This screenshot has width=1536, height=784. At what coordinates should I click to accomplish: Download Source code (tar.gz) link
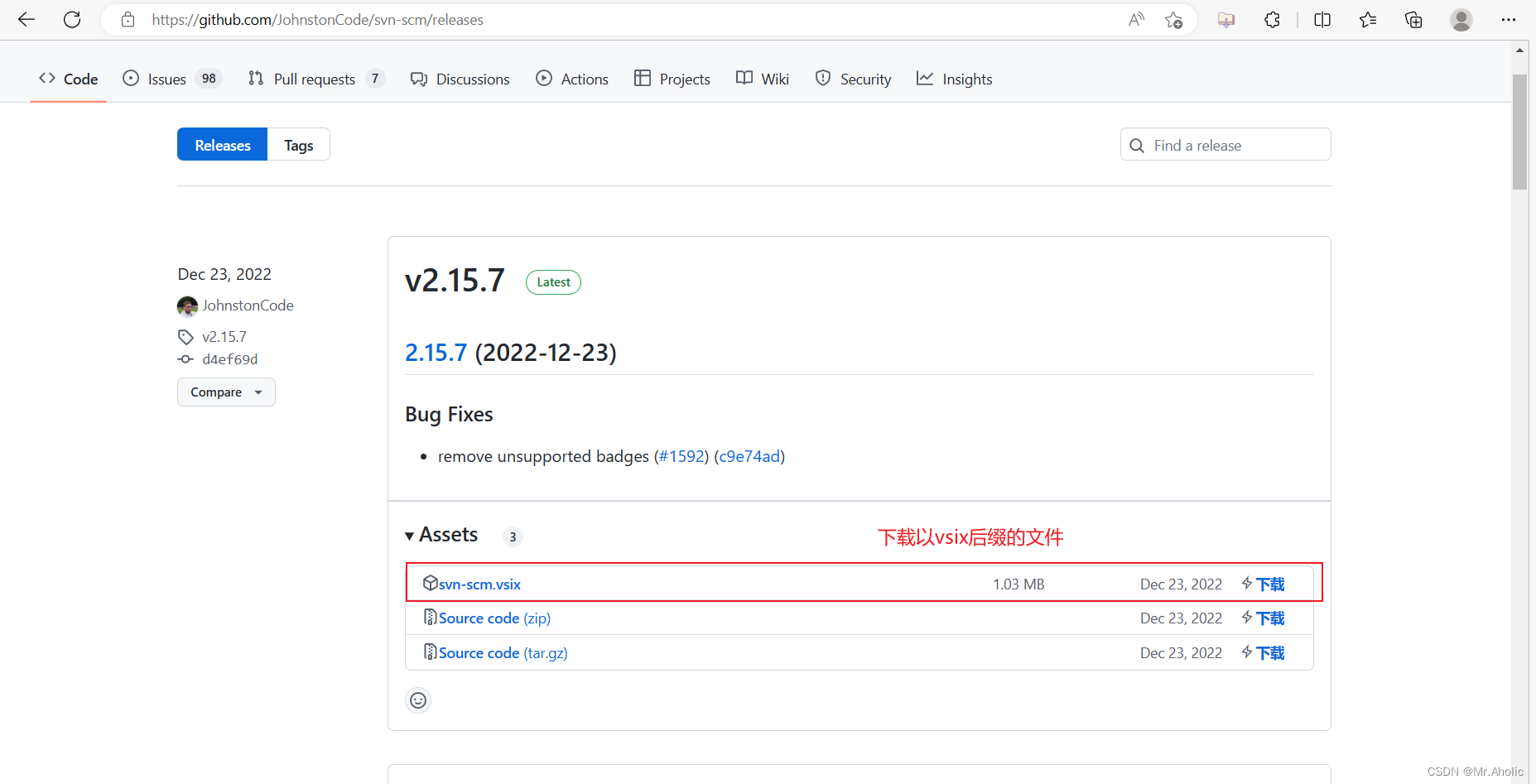[503, 653]
